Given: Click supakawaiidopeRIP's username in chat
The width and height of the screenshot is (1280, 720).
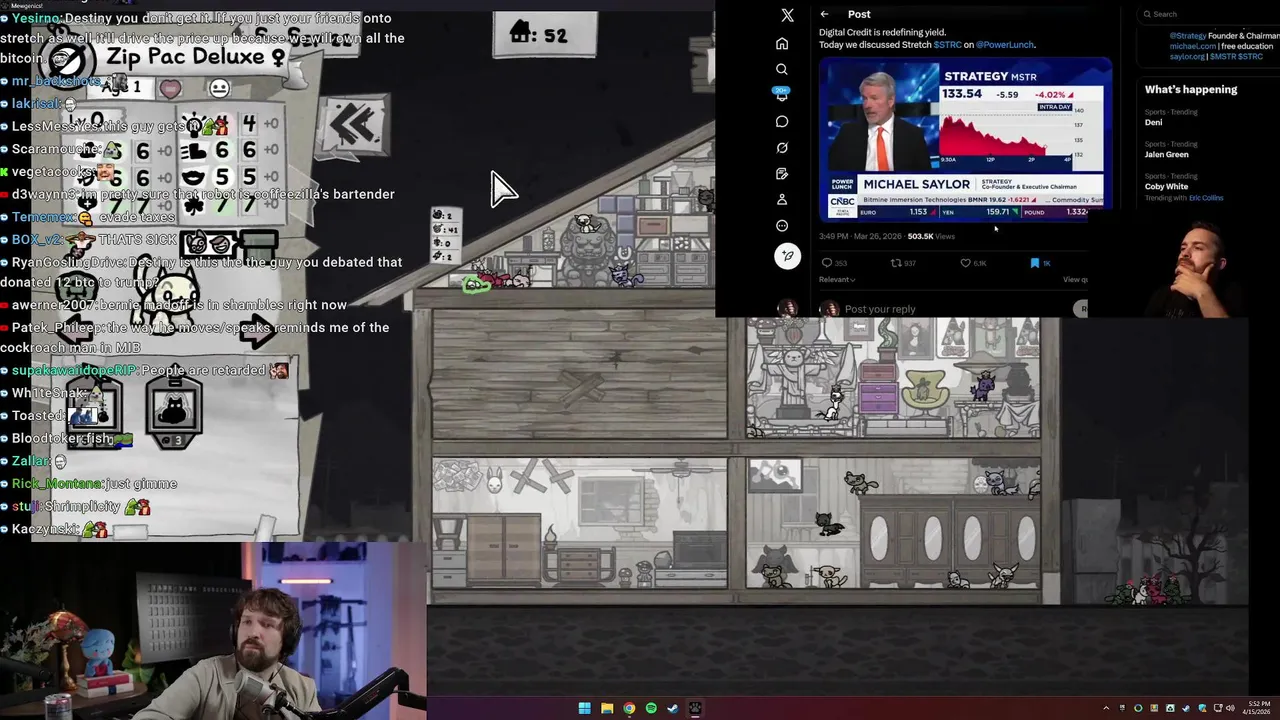Looking at the screenshot, I should pyautogui.click(x=74, y=370).
